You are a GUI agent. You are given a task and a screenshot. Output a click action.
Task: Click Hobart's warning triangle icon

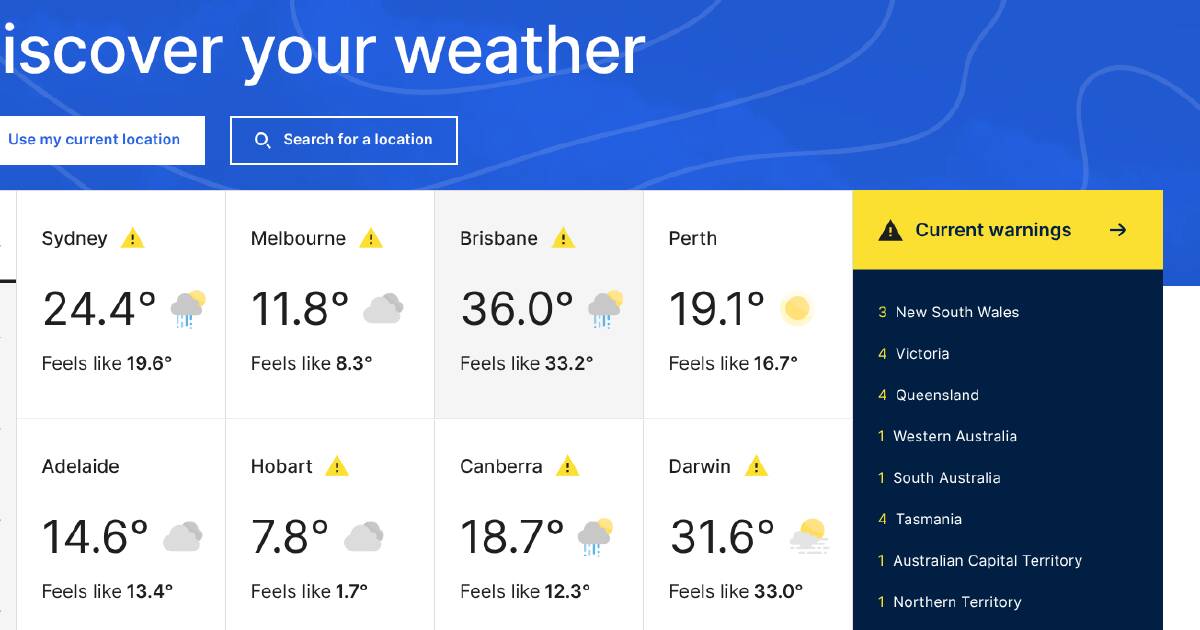point(337,467)
